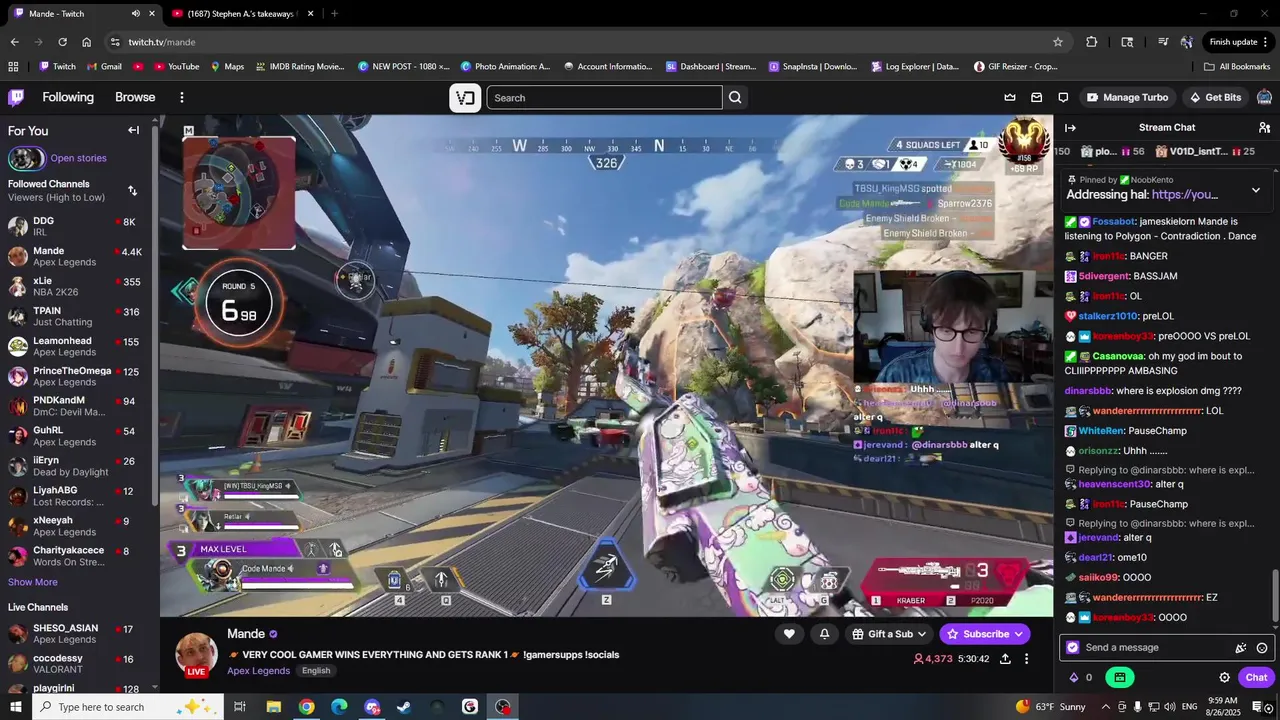Click the English language tag

[x=316, y=671]
